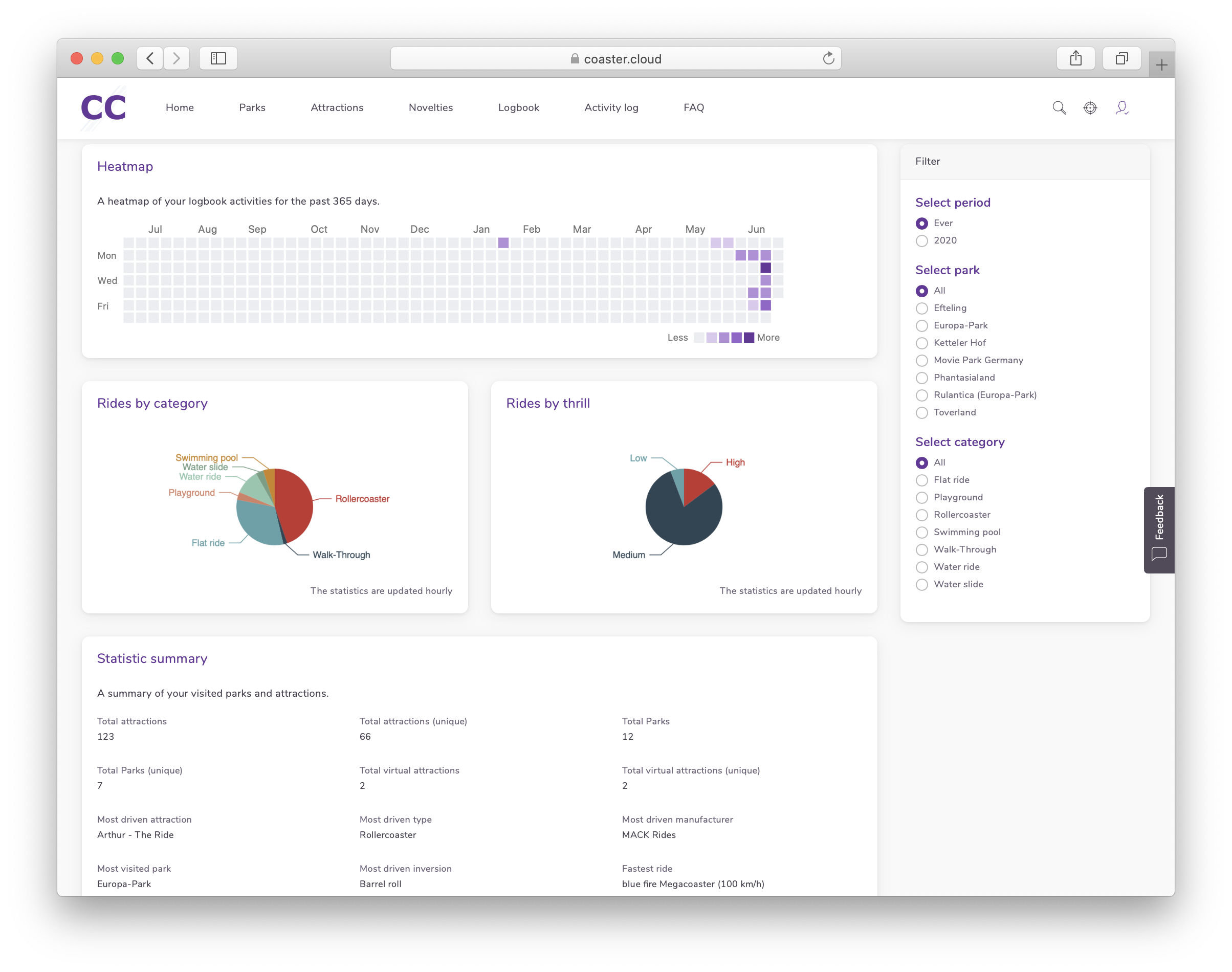The image size is (1232, 972).
Task: Click the Europa-Park most visited value
Action: [x=124, y=884]
